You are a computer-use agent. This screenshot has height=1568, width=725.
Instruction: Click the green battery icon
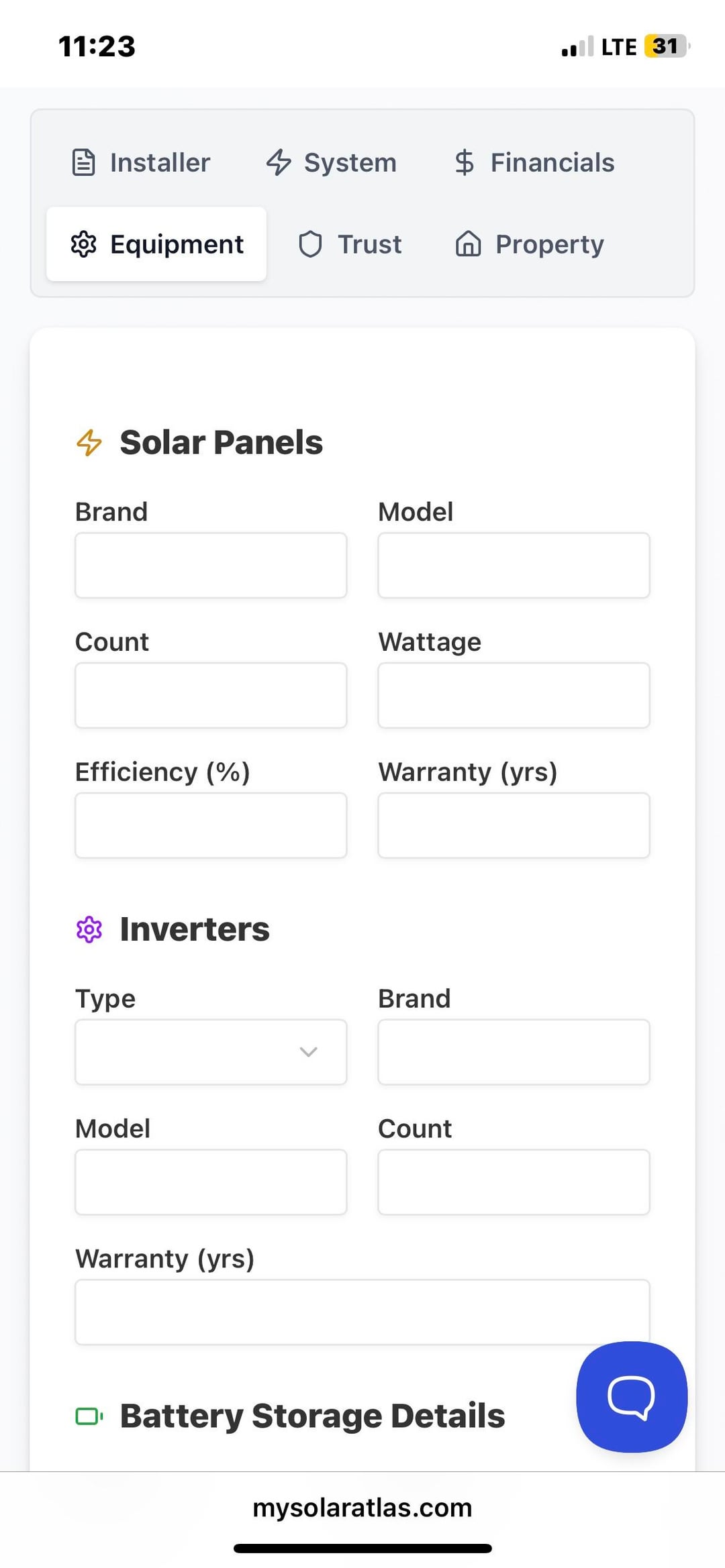pos(89,1416)
